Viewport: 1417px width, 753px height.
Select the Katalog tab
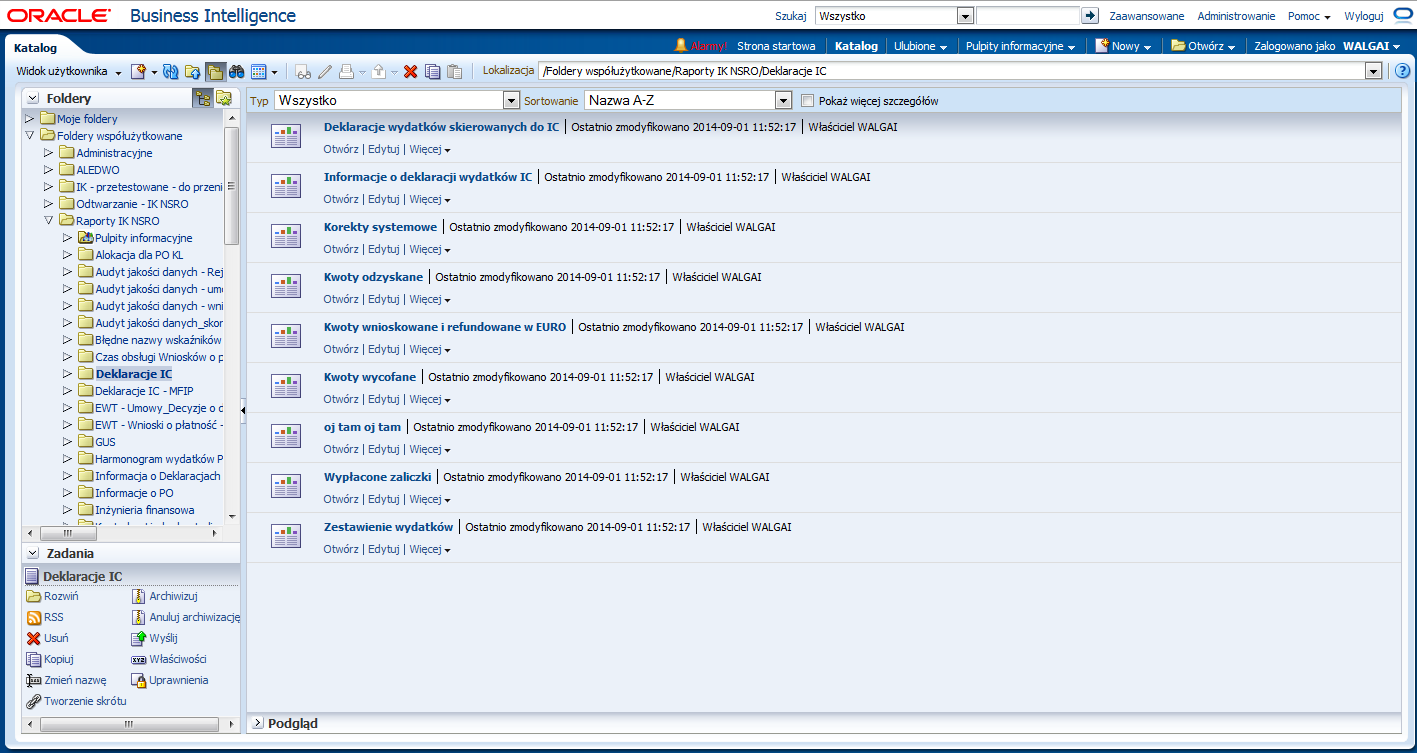35,47
